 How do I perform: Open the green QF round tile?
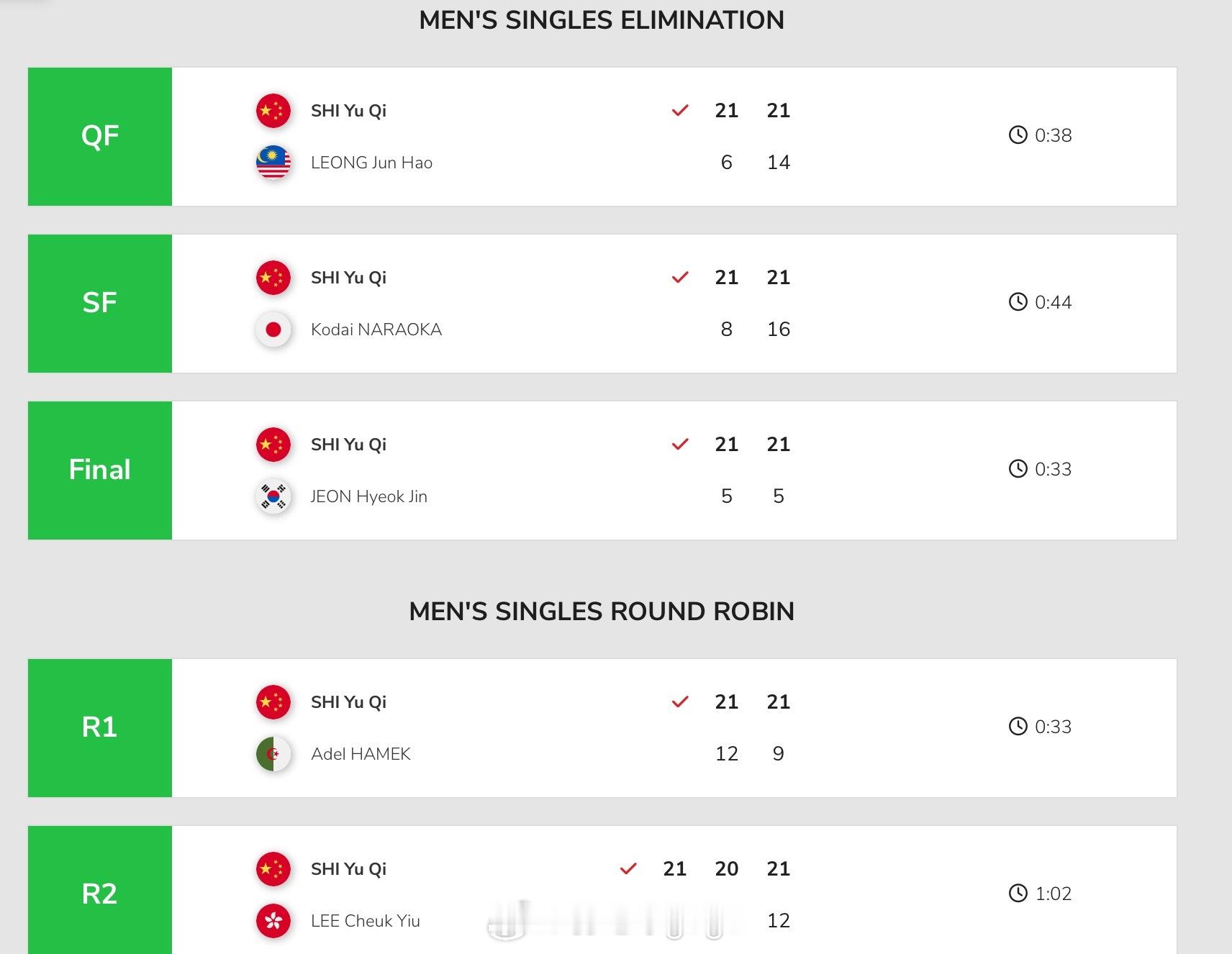point(100,137)
